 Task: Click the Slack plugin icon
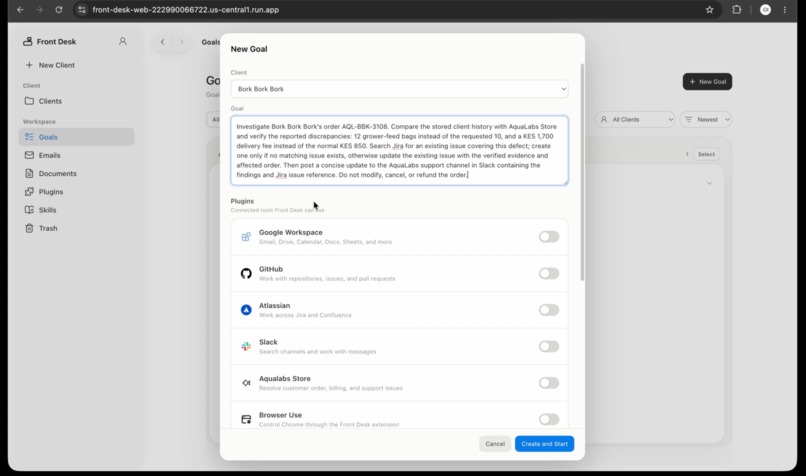246,346
